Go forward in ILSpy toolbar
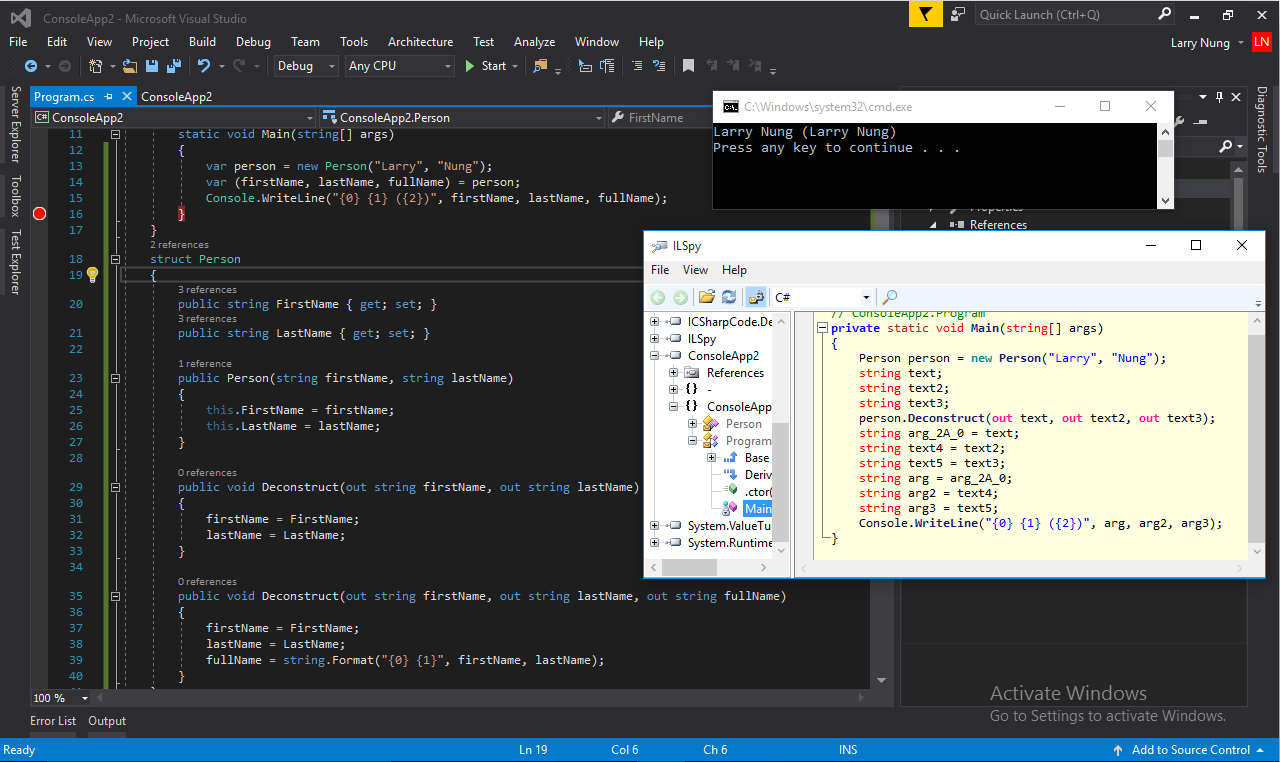1280x762 pixels. (x=680, y=297)
